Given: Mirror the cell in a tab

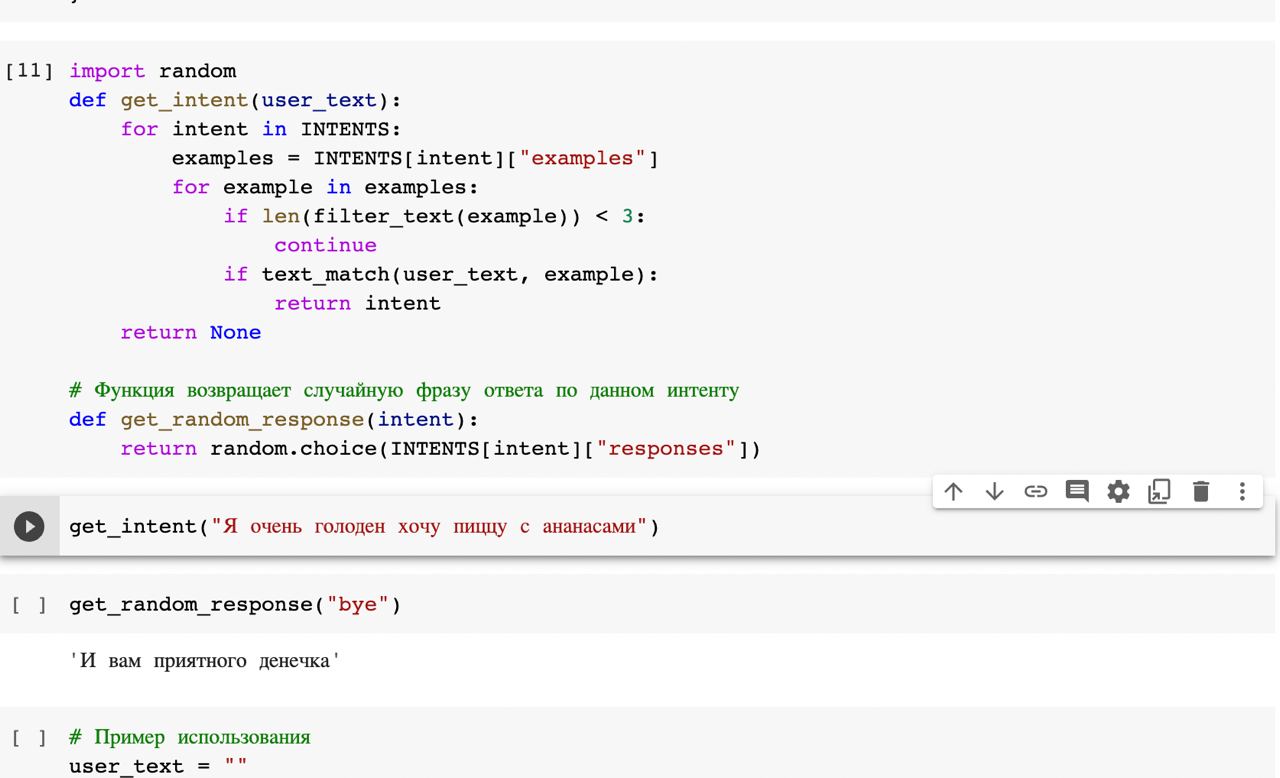Looking at the screenshot, I should point(1159,491).
